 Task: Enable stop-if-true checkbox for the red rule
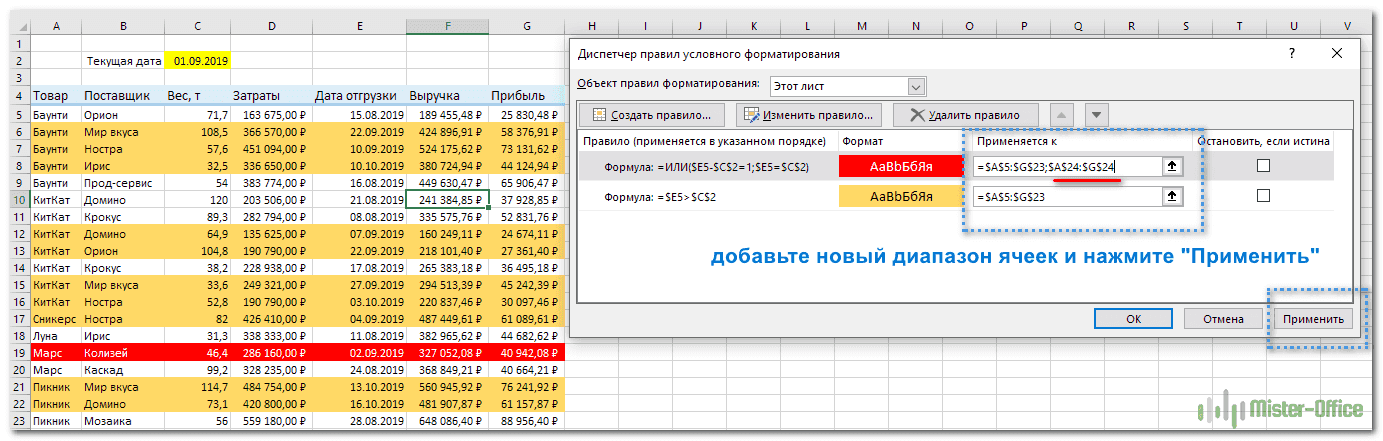coord(1263,165)
